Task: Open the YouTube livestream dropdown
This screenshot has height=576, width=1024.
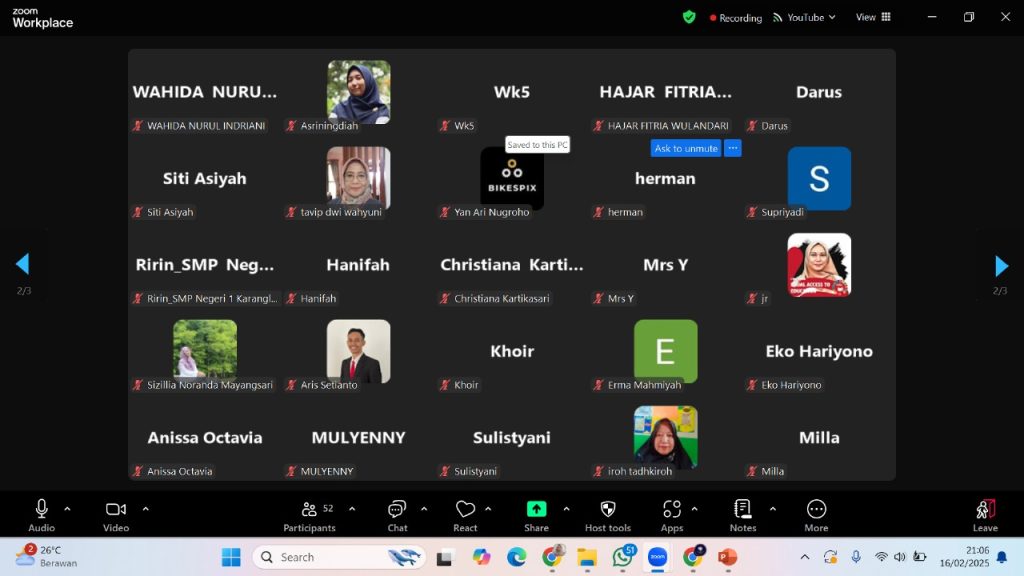Action: [805, 17]
